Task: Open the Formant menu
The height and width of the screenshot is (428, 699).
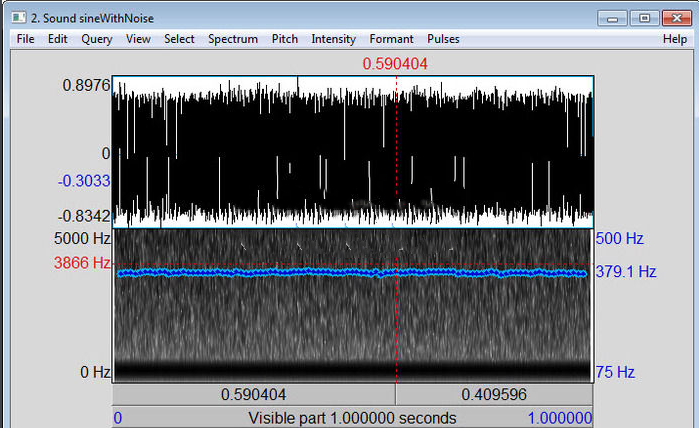Action: (391, 39)
